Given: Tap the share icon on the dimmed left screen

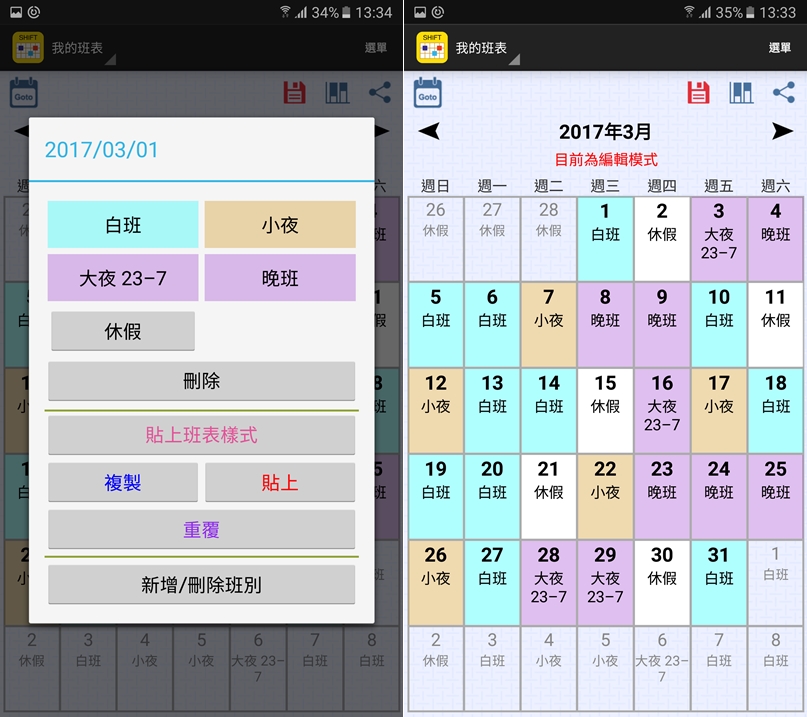Looking at the screenshot, I should click(x=380, y=93).
